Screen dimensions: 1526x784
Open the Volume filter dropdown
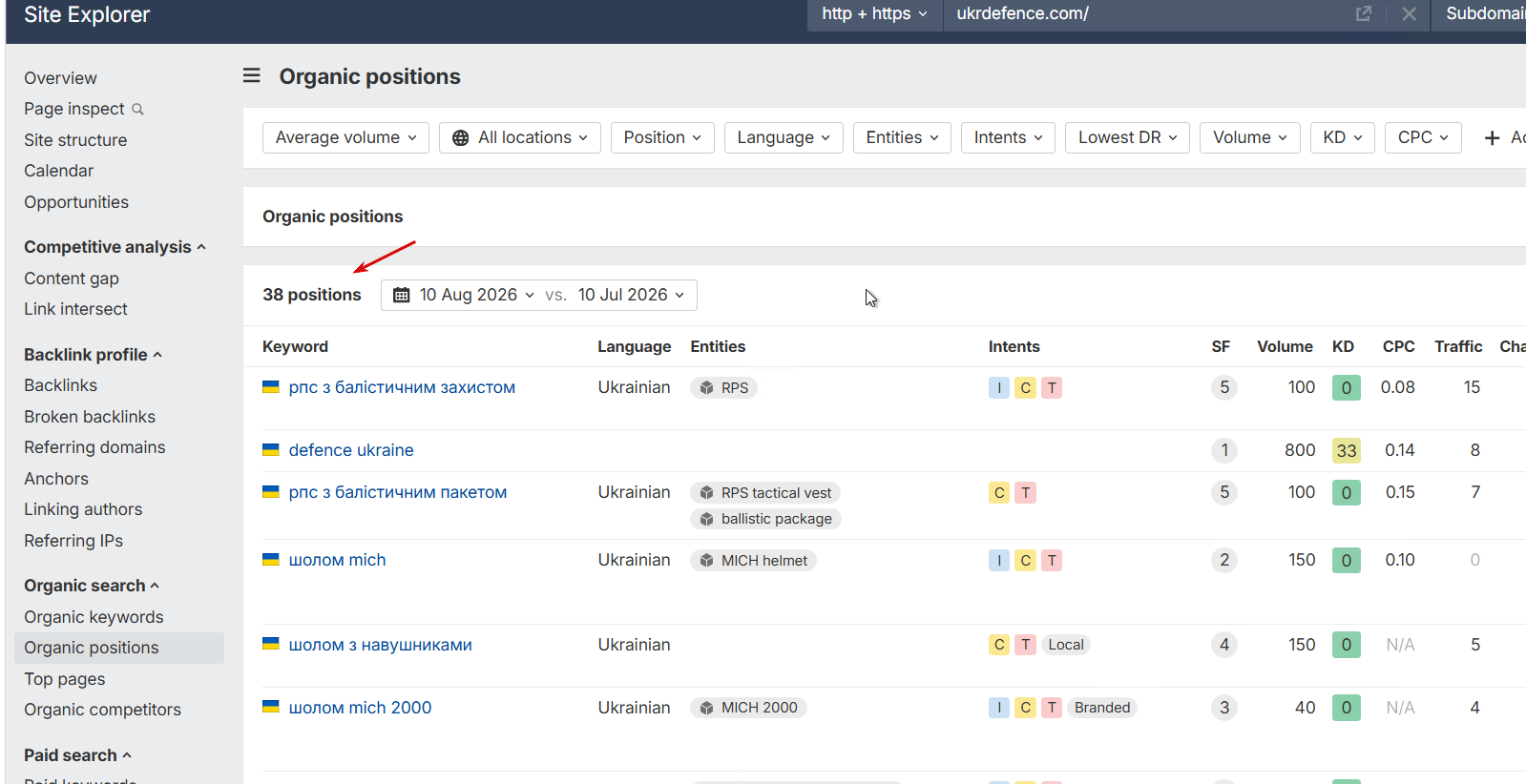click(1250, 138)
